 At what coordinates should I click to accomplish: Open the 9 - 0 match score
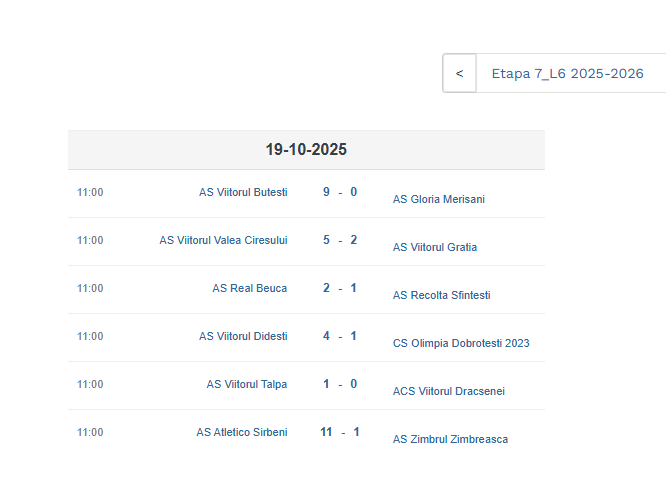(340, 192)
